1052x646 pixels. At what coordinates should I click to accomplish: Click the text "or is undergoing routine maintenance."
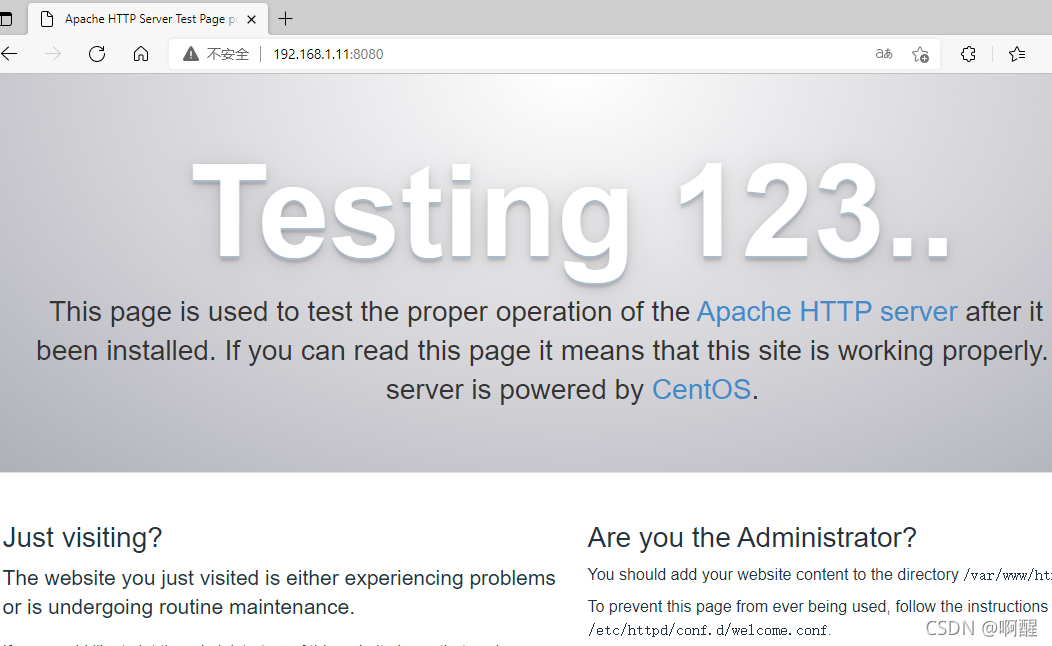[x=178, y=607]
